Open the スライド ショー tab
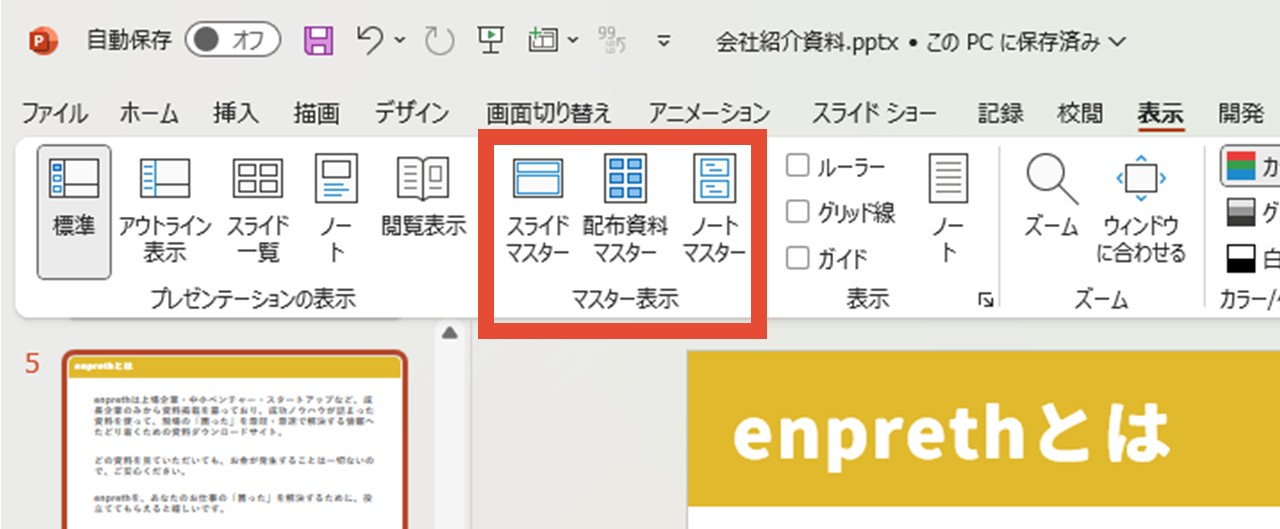Image resolution: width=1280 pixels, height=529 pixels. coord(874,113)
